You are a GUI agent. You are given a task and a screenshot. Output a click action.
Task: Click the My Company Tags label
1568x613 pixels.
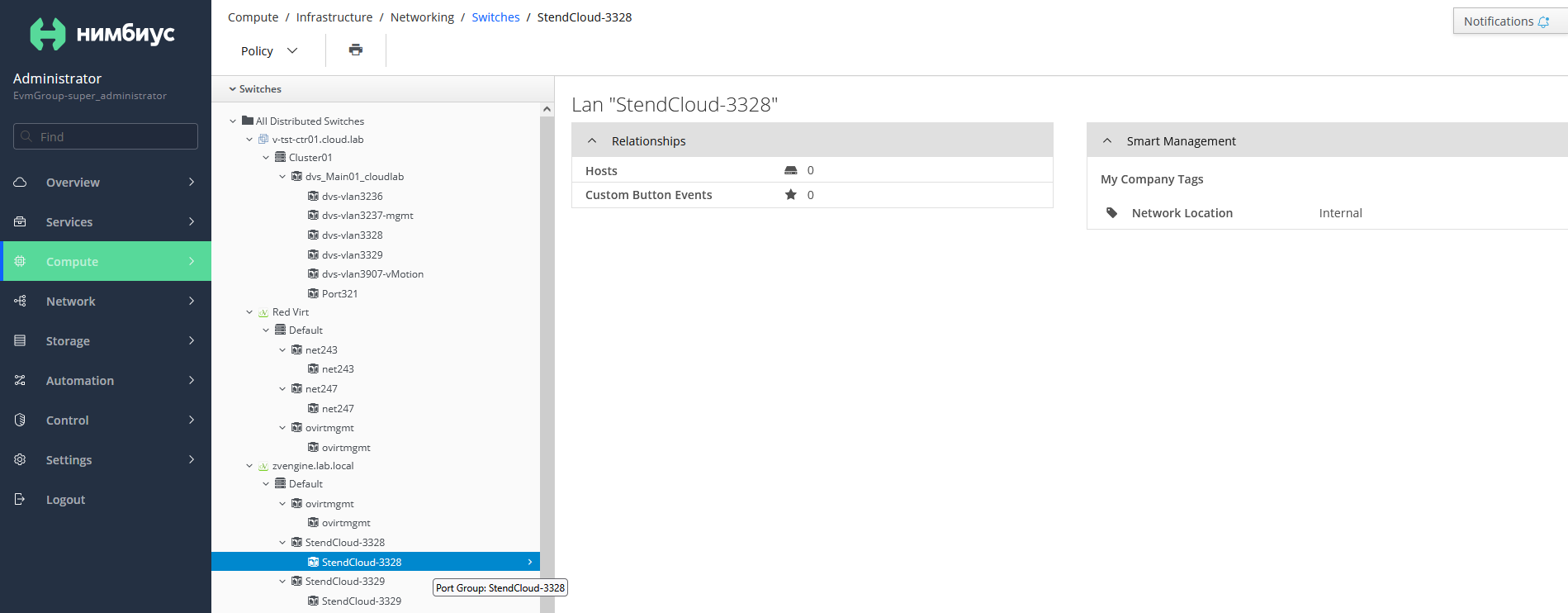(x=1152, y=179)
